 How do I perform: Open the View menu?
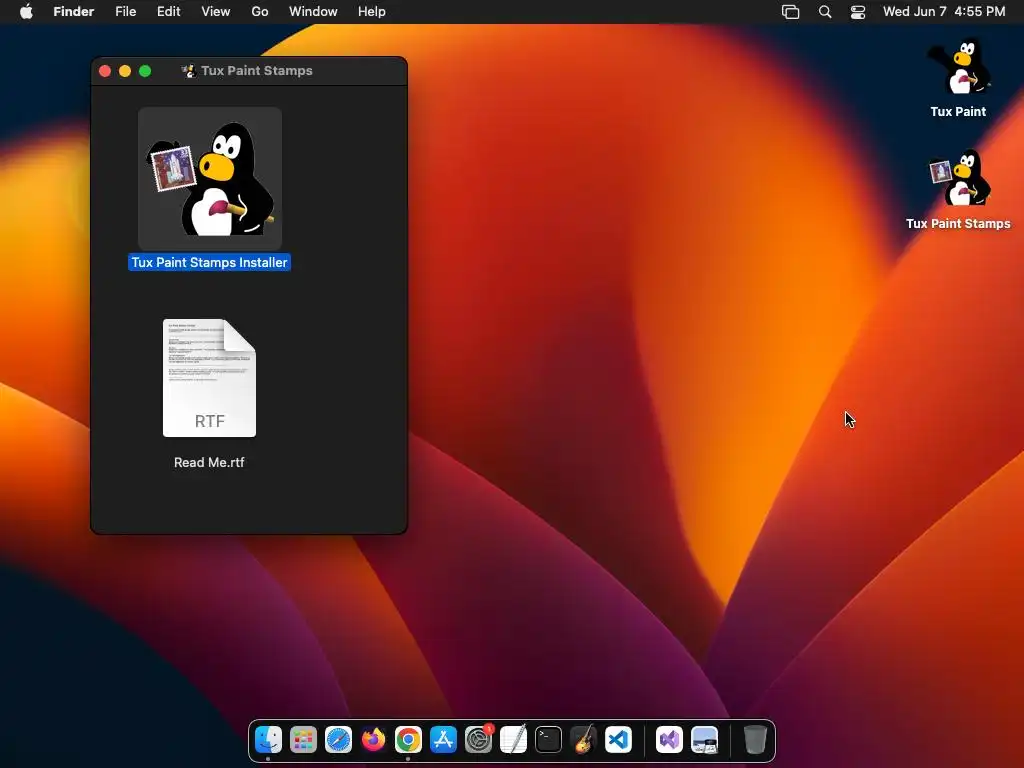[216, 12]
